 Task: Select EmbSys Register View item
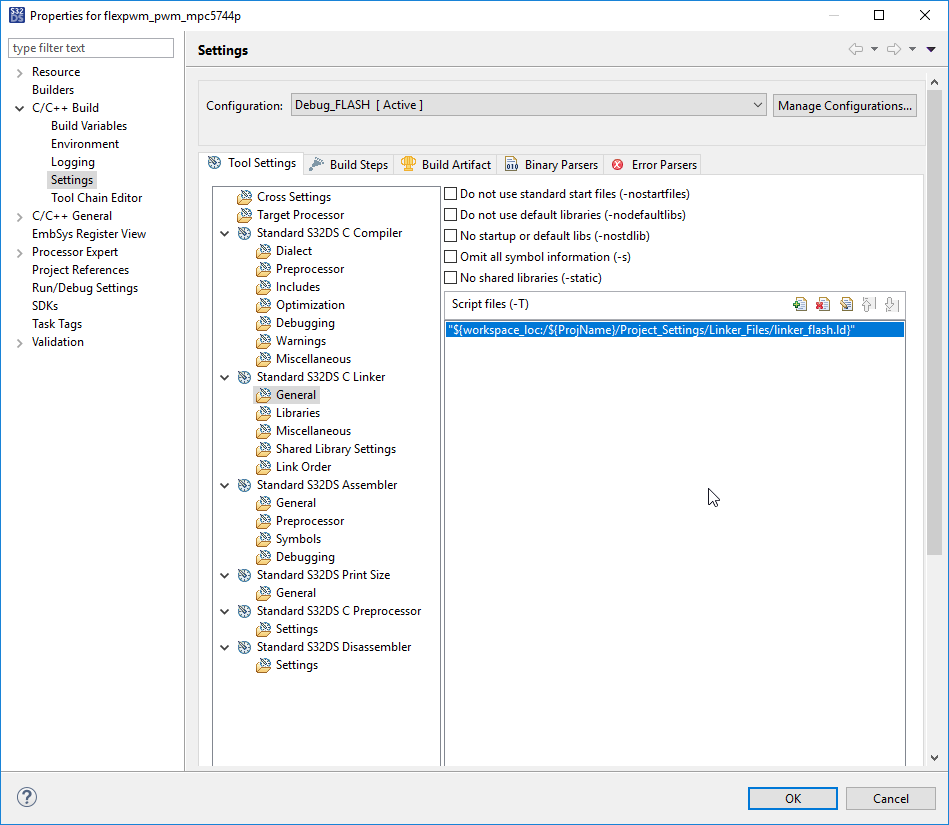tap(89, 234)
